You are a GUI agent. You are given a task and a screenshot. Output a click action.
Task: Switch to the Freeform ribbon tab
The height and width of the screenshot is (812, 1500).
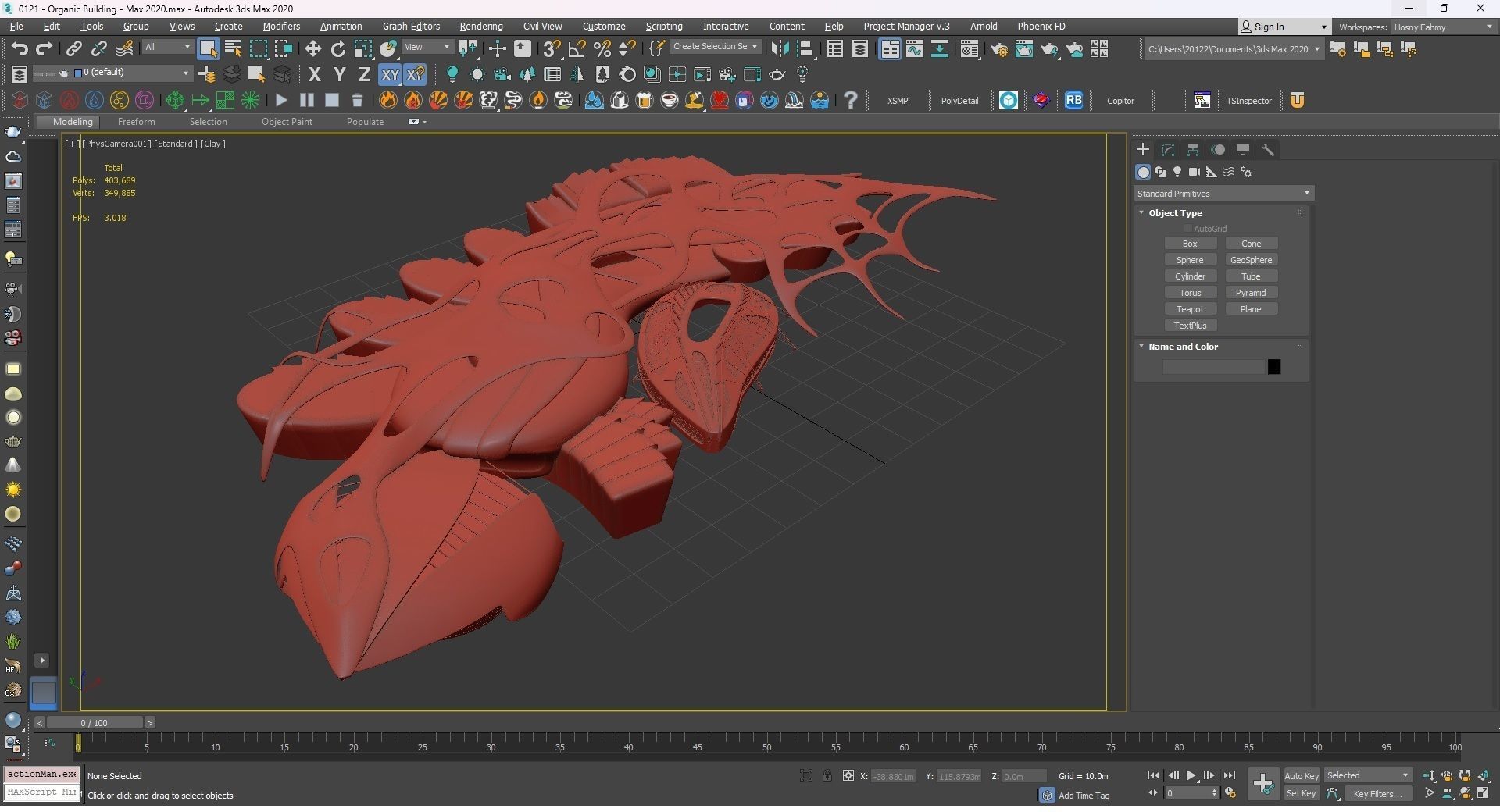[x=136, y=122]
